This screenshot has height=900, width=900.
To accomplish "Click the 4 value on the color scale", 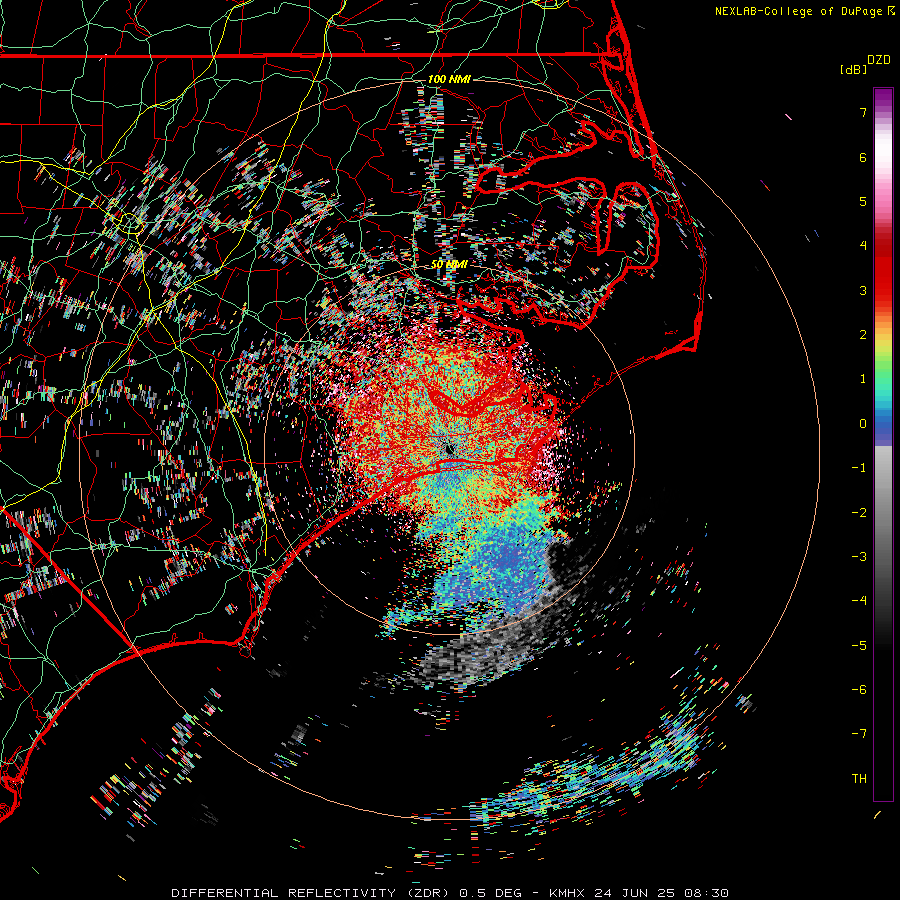I will (x=863, y=246).
